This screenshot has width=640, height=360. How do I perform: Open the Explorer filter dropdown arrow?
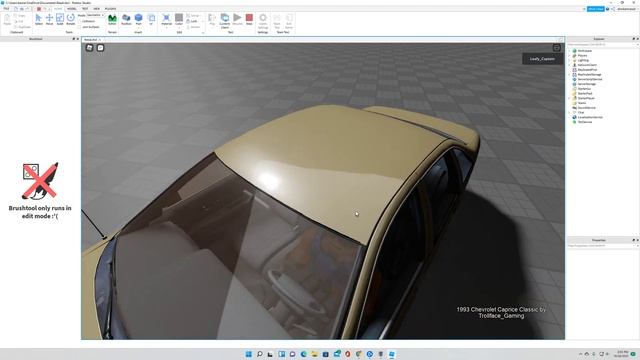(x=637, y=44)
